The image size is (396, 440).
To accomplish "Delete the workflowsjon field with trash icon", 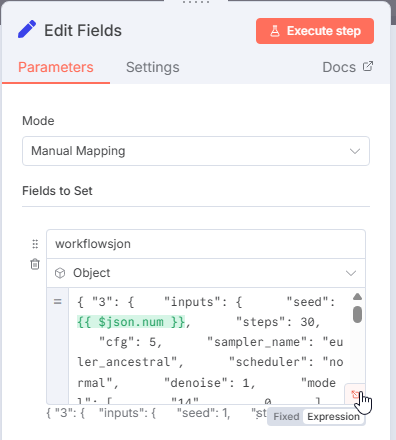I will tap(35, 264).
